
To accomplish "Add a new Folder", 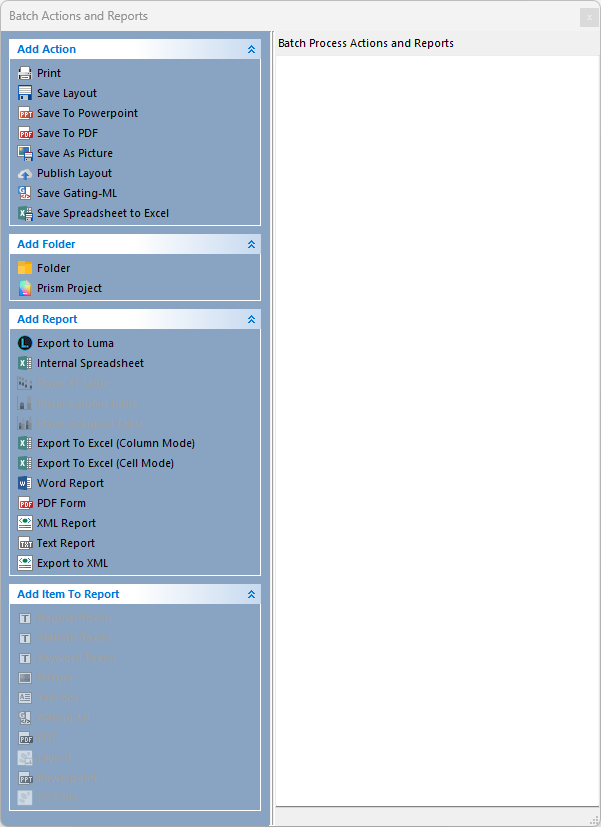I will 44,268.
